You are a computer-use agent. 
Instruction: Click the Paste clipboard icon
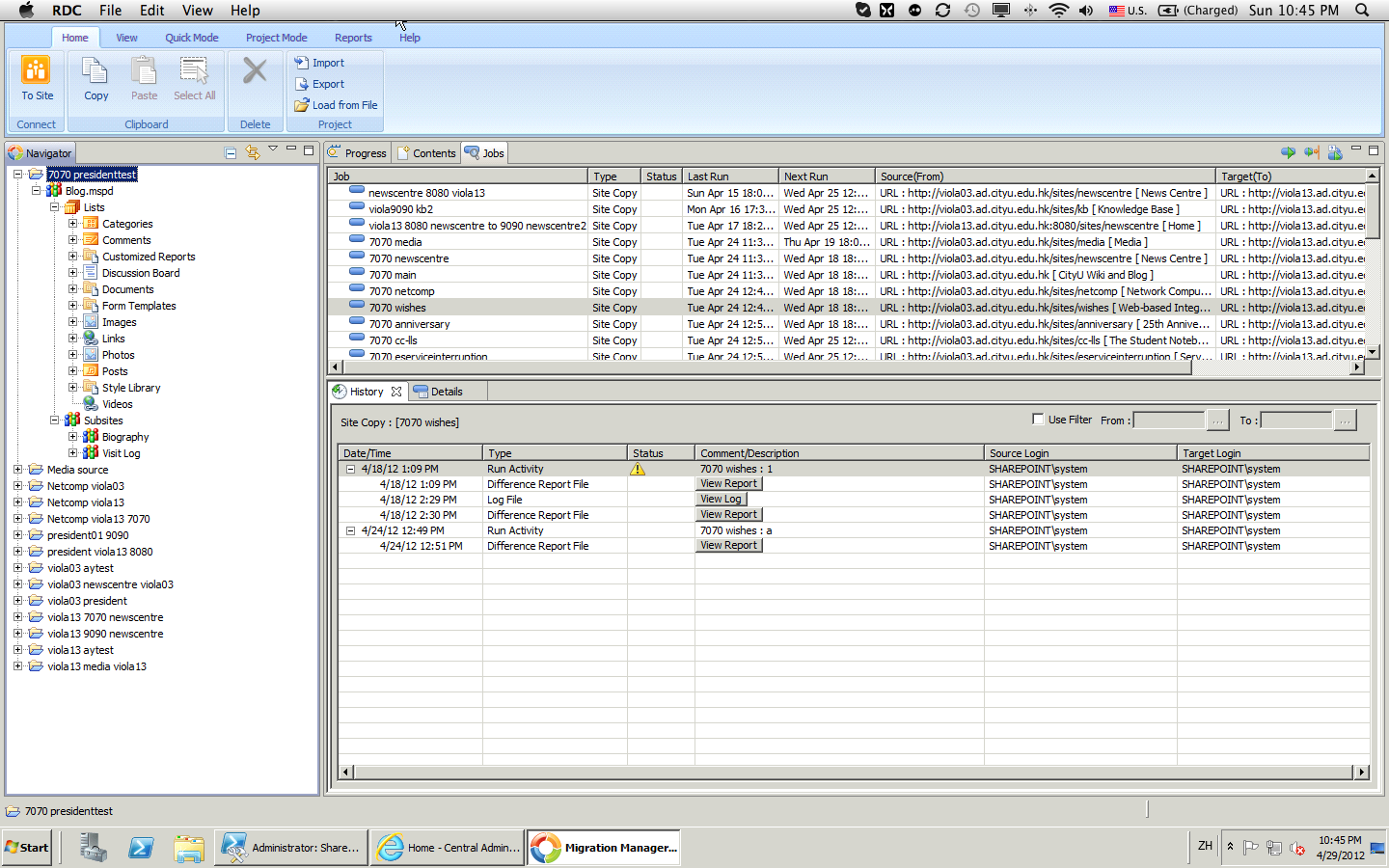point(144,71)
